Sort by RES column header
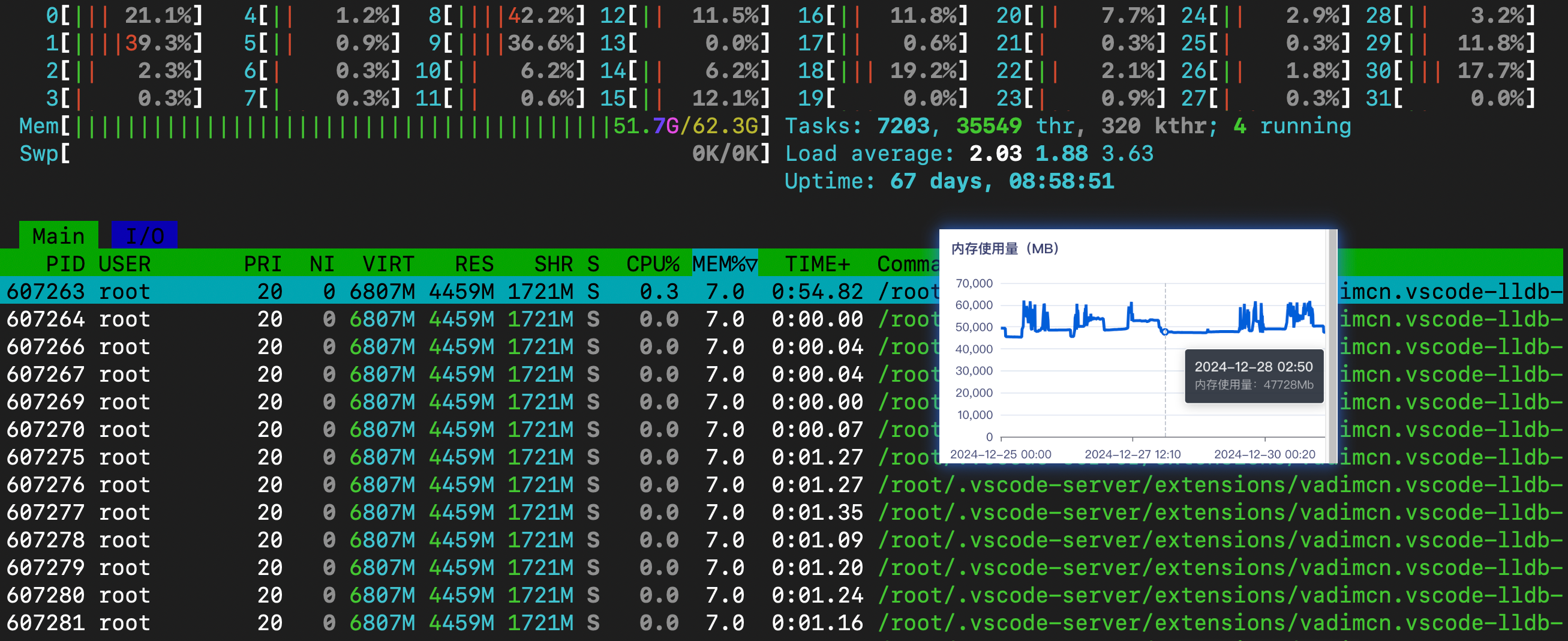Viewport: 1568px width, 641px height. pos(474,264)
